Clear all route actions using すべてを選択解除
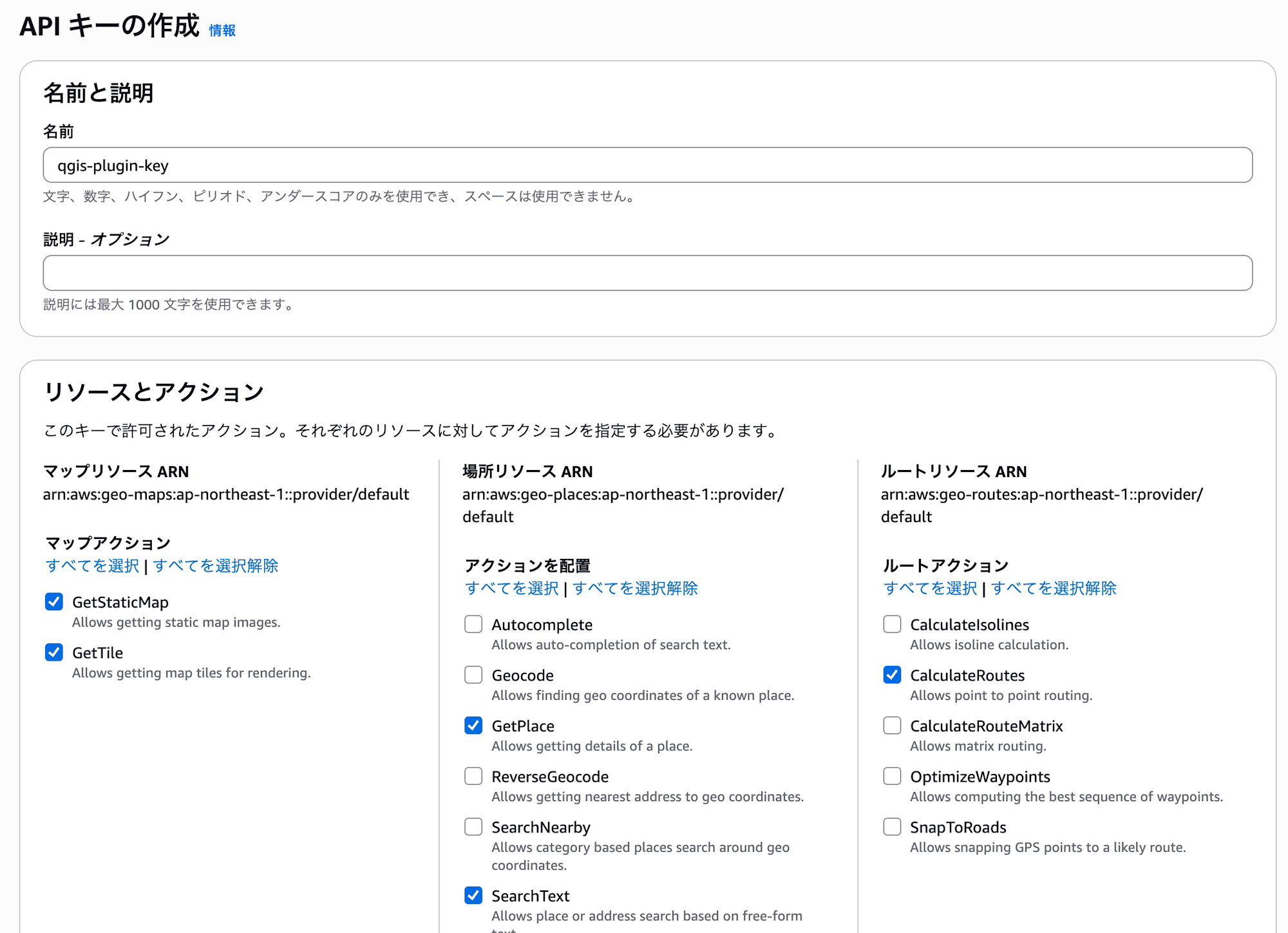Screen dimensions: 1288x933 click(x=1054, y=588)
